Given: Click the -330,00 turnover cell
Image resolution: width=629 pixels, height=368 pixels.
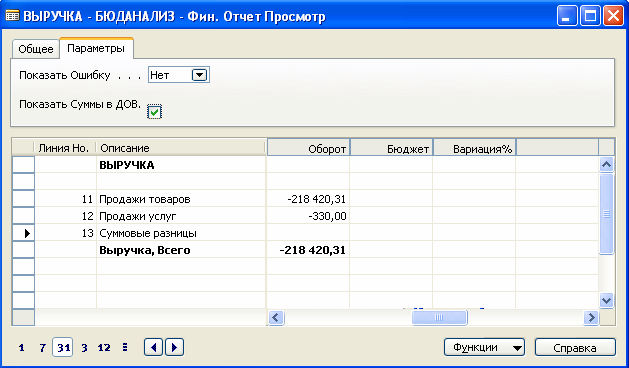Looking at the screenshot, I should pyautogui.click(x=308, y=216).
